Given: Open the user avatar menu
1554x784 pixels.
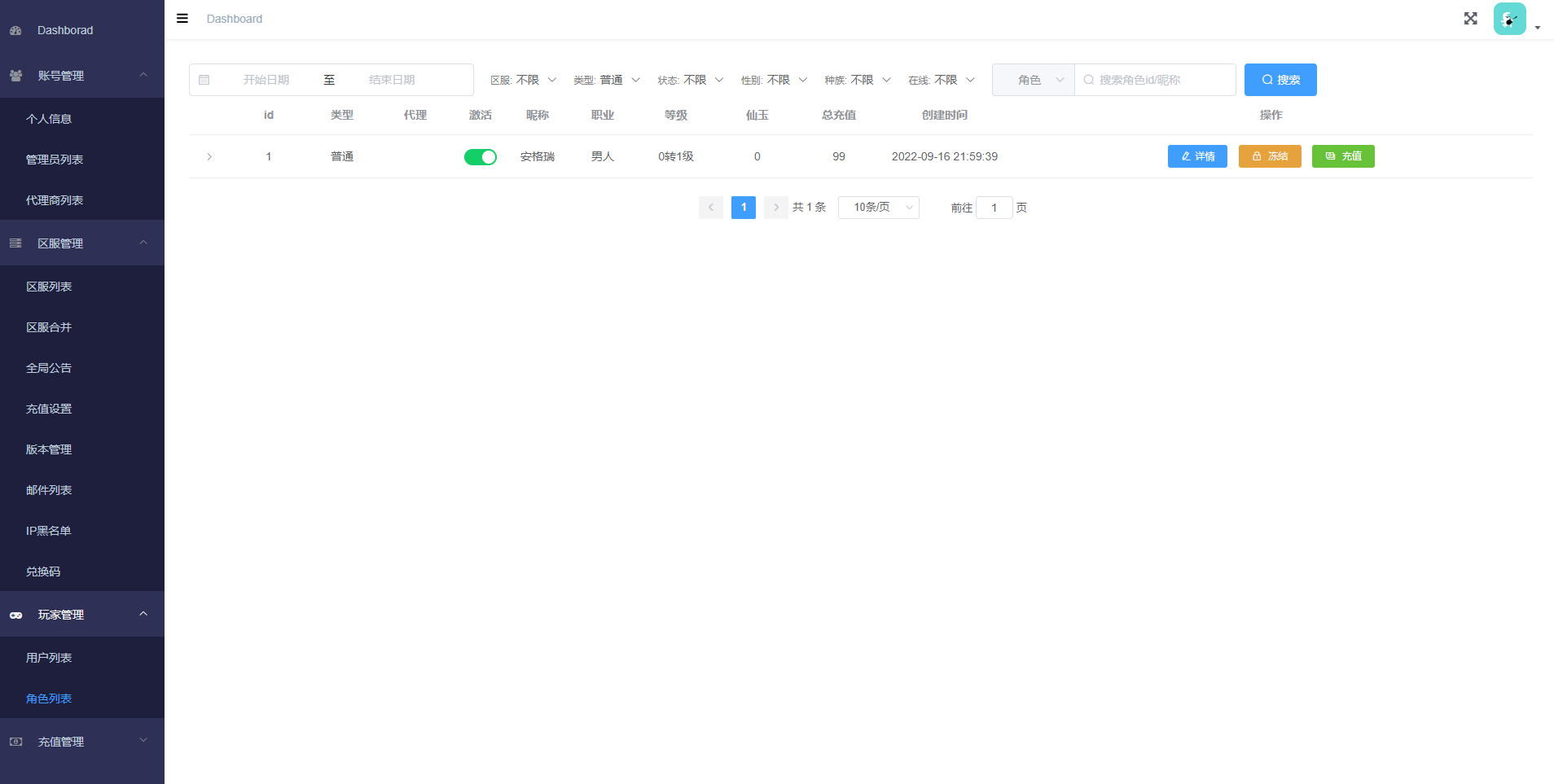Looking at the screenshot, I should (x=1509, y=19).
